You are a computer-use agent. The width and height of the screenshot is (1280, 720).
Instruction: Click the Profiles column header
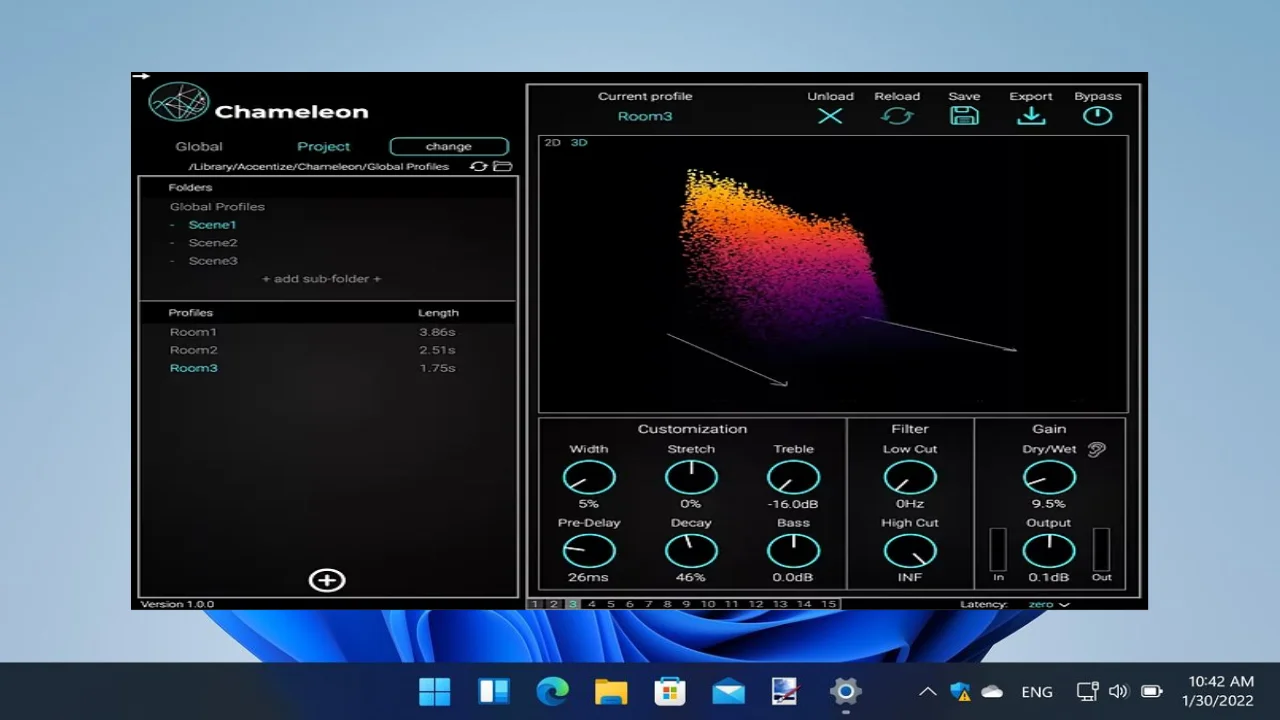tap(191, 313)
